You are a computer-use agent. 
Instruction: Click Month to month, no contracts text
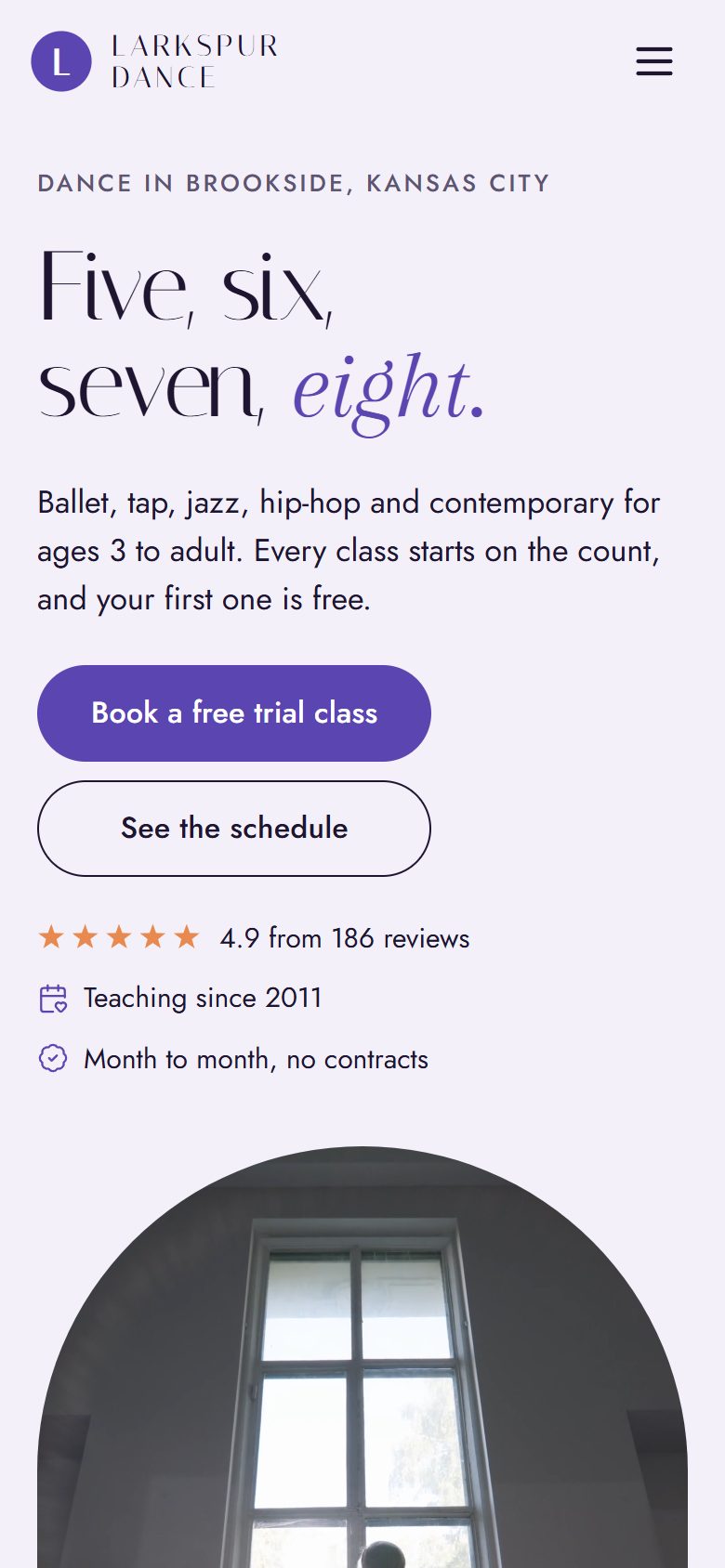tap(256, 1059)
